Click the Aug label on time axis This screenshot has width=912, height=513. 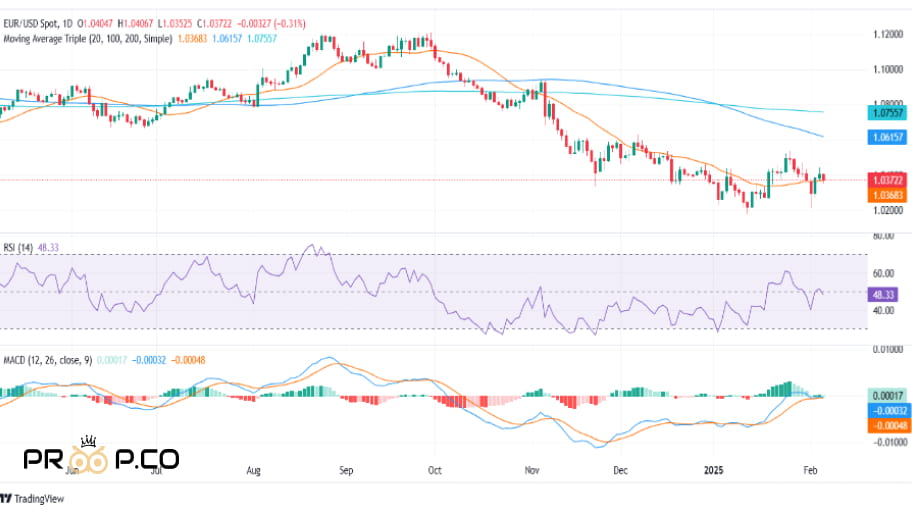254,470
